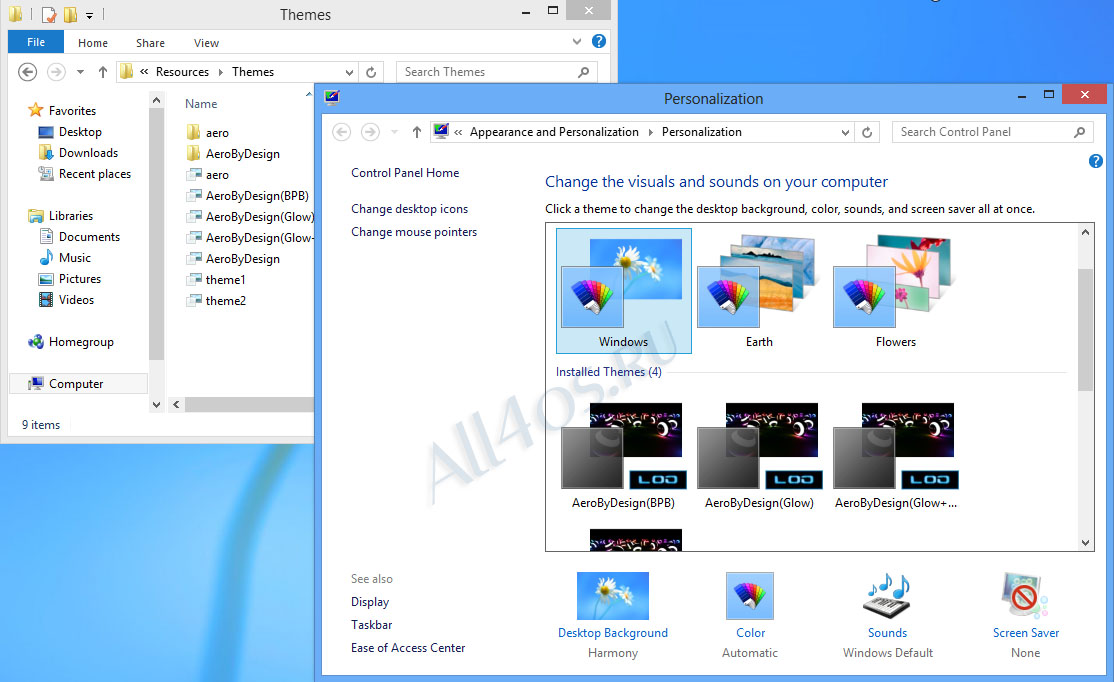Click the breadcrumb arrow between Resources and Themes
This screenshot has width=1114, height=682.
(220, 72)
